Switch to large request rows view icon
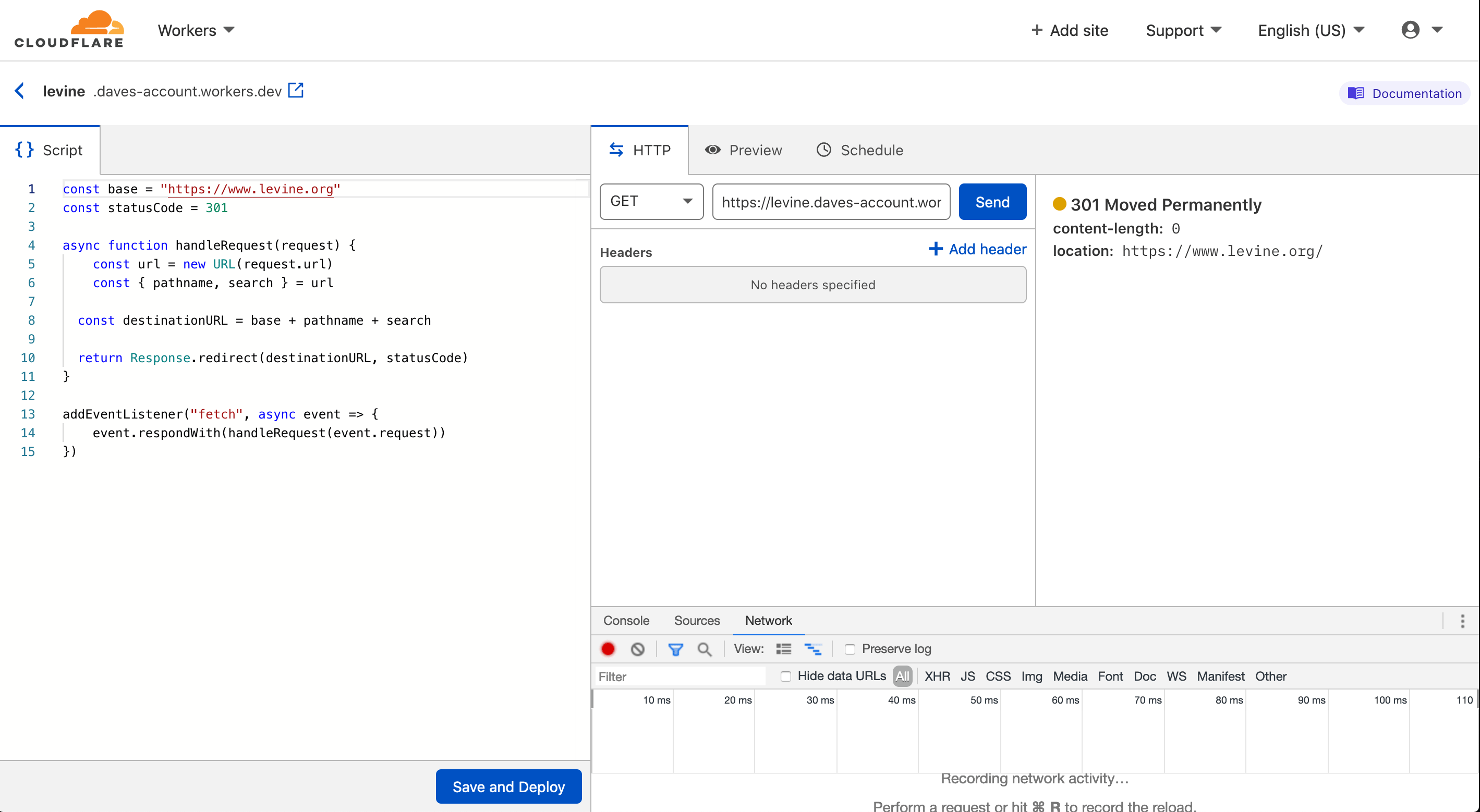 pyautogui.click(x=784, y=649)
